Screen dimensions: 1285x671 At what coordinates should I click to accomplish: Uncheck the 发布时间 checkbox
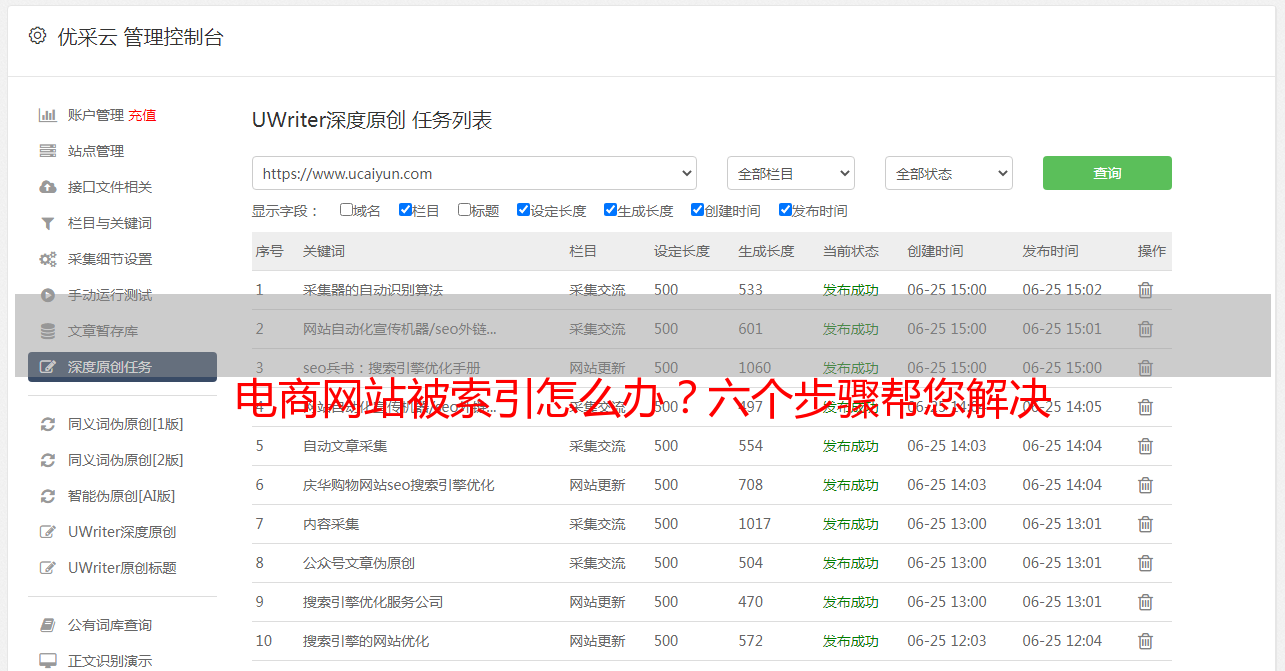785,210
